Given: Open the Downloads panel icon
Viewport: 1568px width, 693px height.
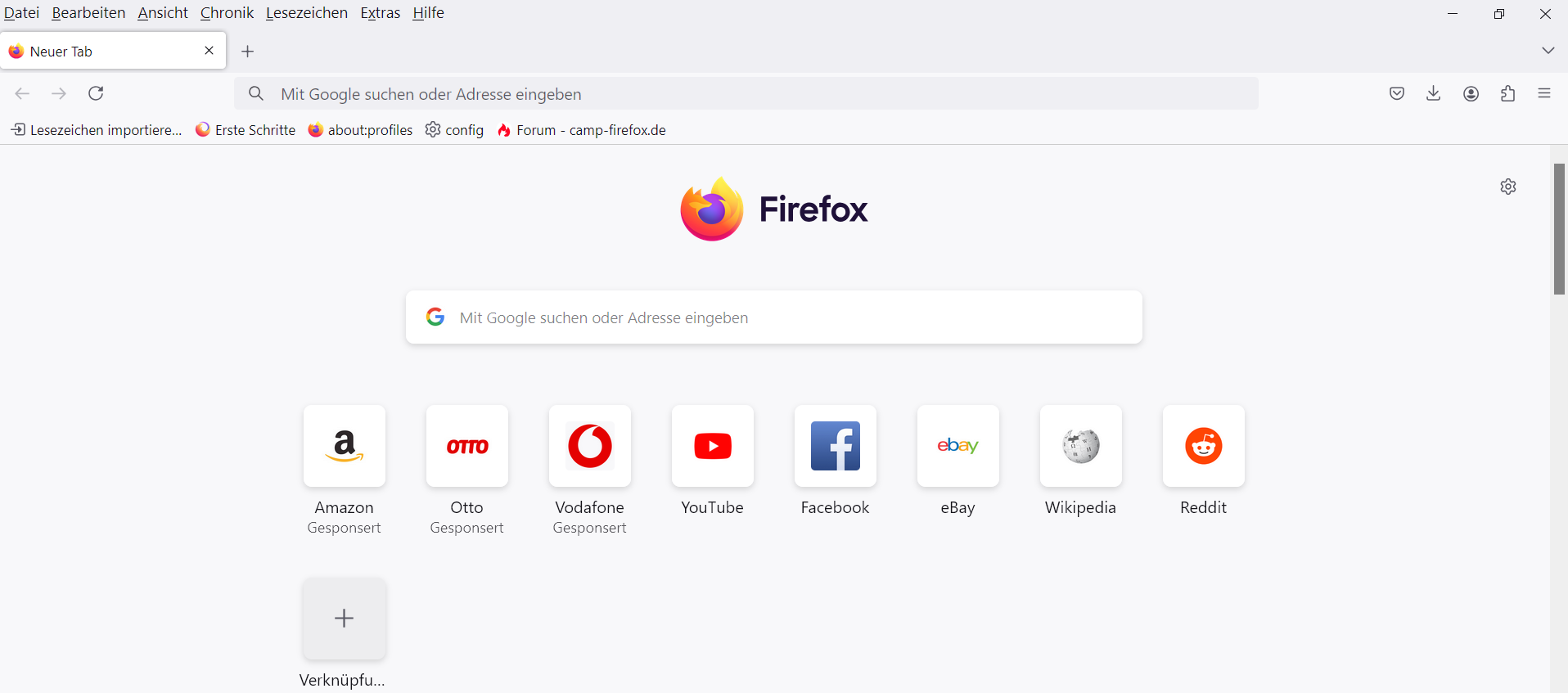Looking at the screenshot, I should point(1434,93).
